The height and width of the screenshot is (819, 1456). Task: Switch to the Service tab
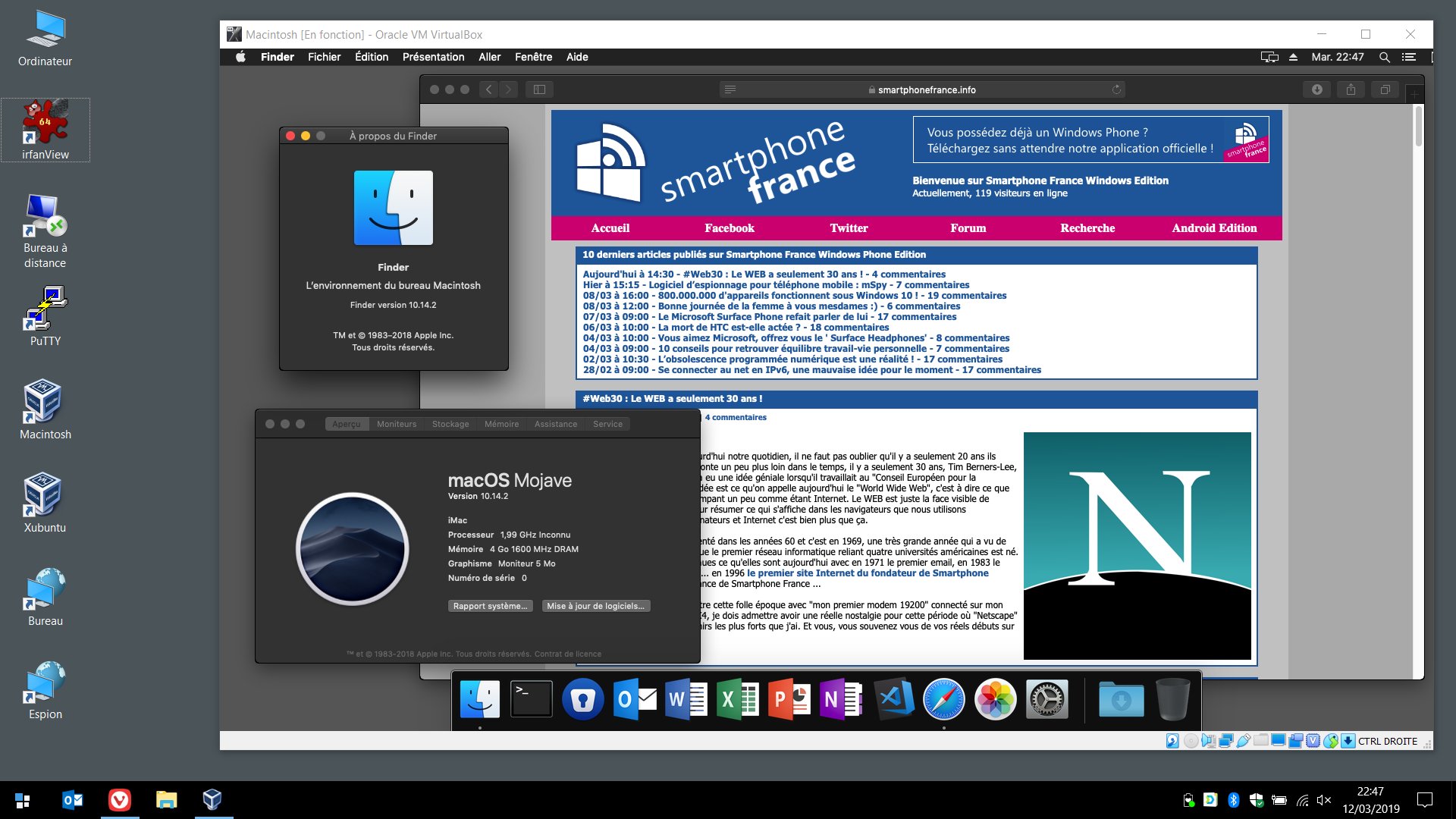607,424
